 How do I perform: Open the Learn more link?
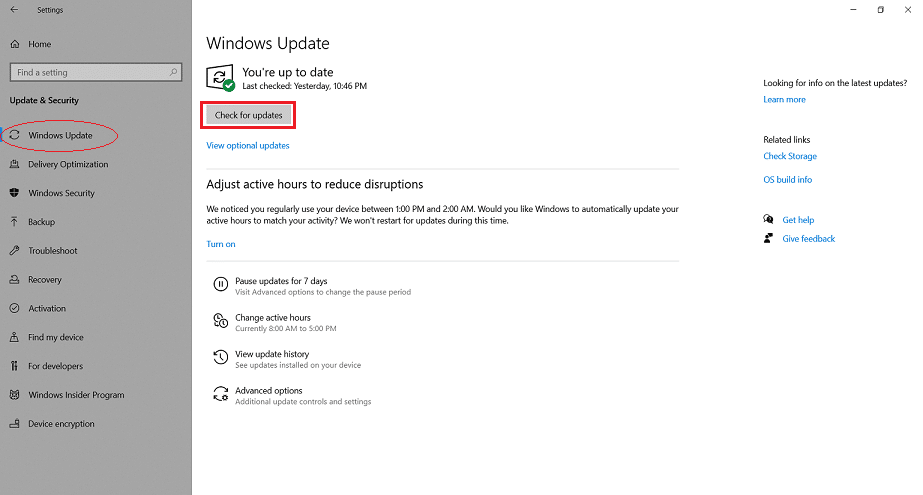click(x=784, y=99)
